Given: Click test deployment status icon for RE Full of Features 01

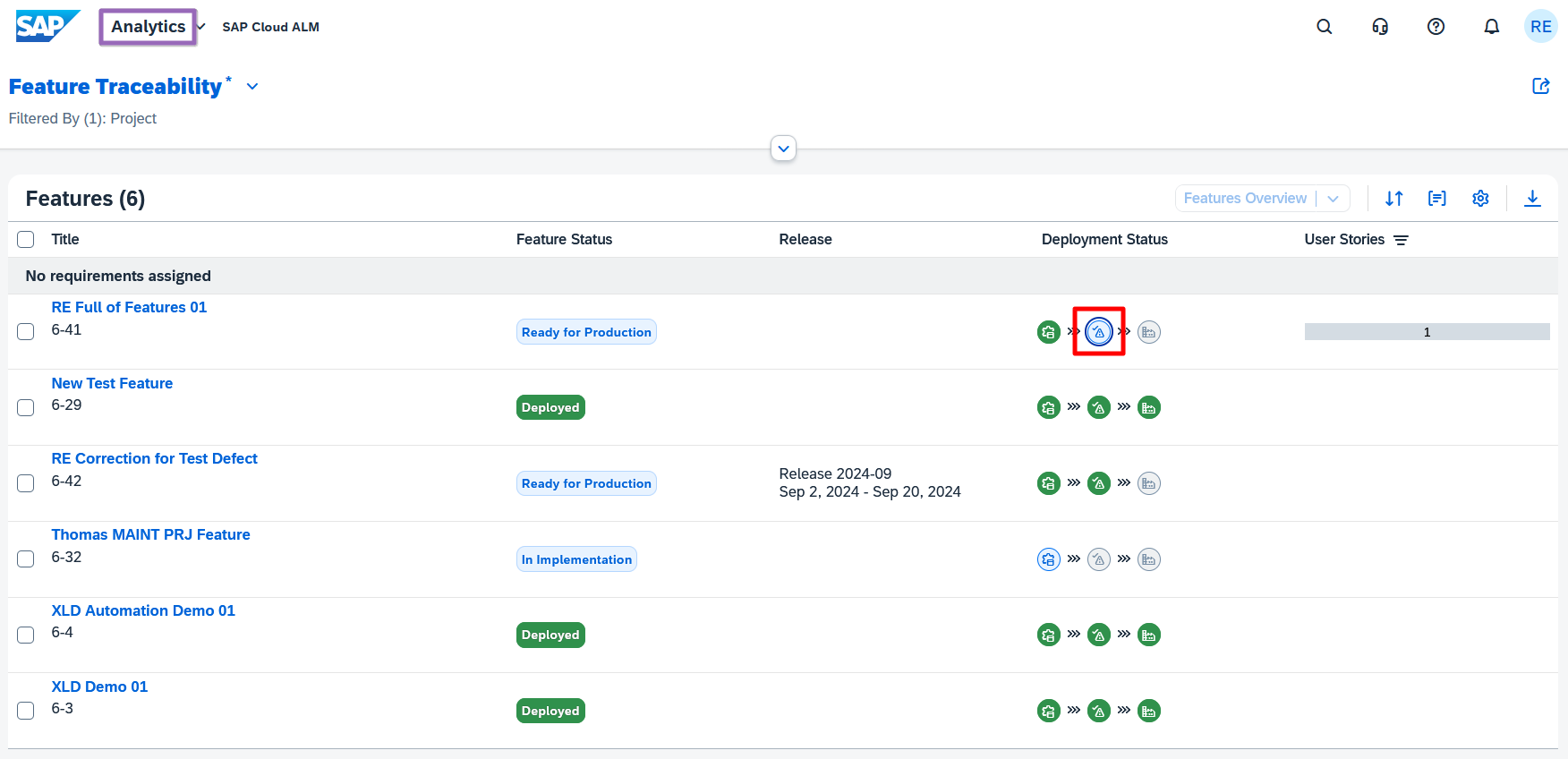Looking at the screenshot, I should (1099, 332).
